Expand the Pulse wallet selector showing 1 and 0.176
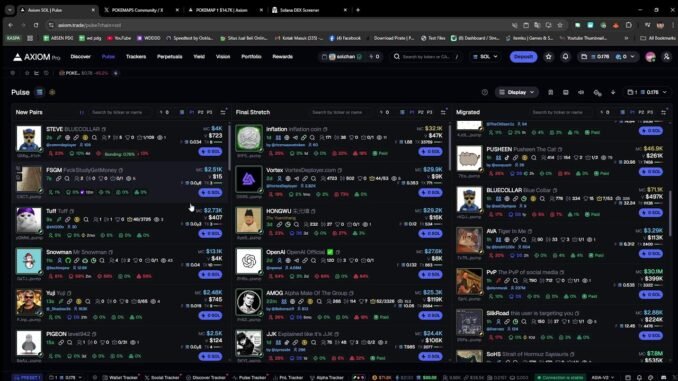 [x=647, y=92]
